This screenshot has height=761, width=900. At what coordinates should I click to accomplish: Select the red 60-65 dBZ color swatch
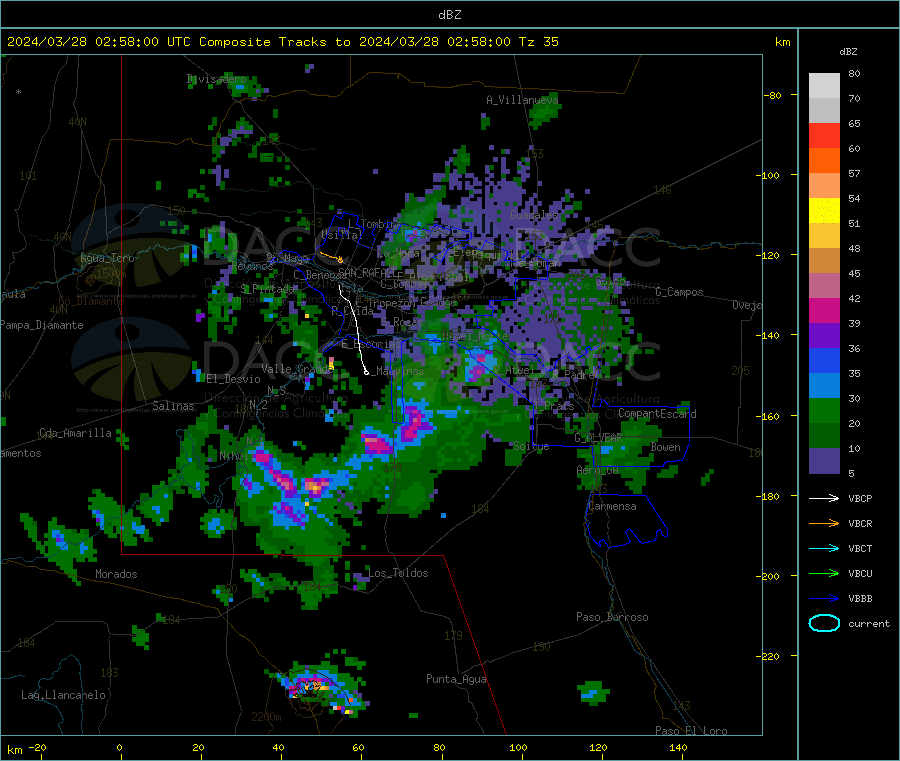pyautogui.click(x=824, y=135)
